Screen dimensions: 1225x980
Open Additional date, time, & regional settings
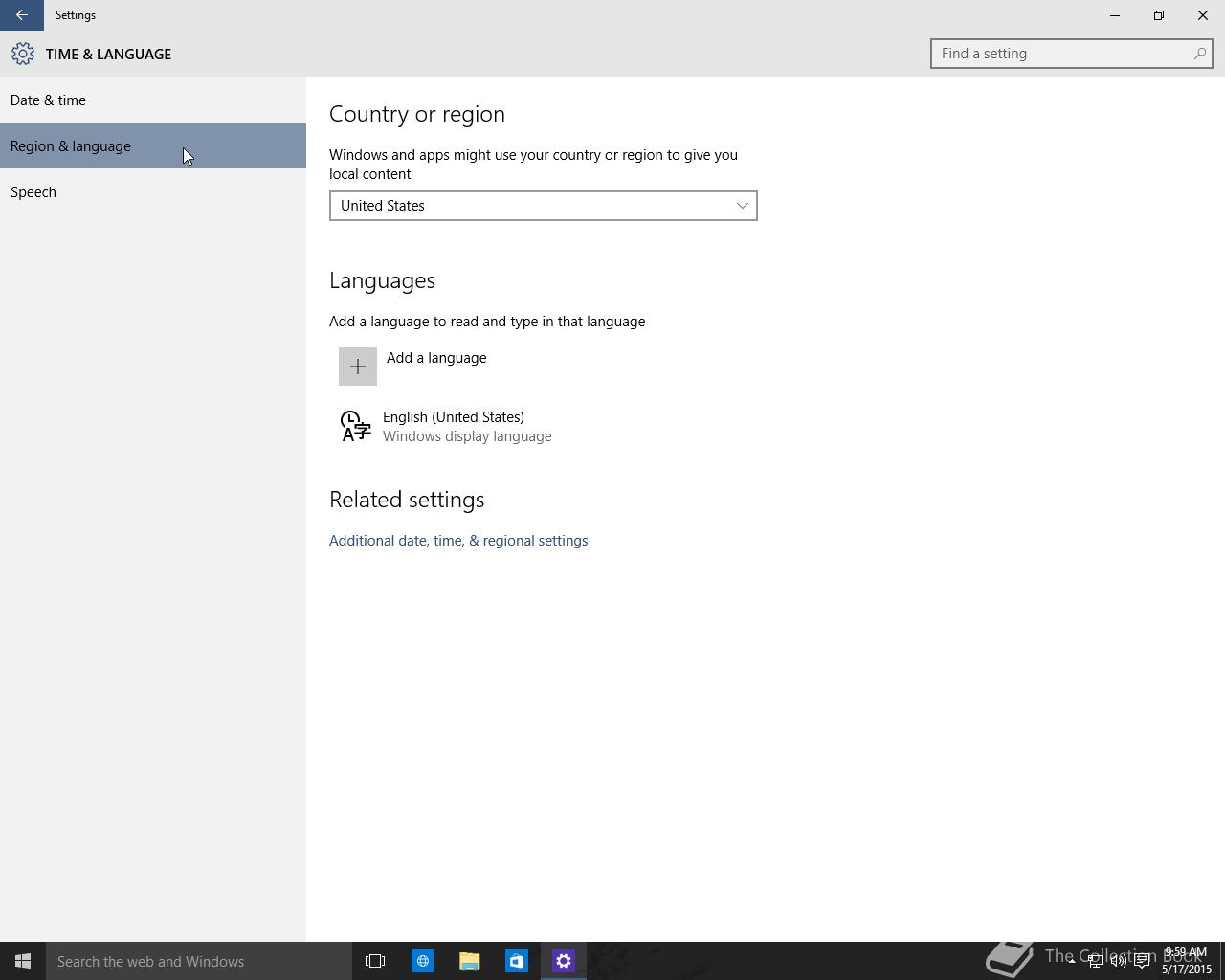pyautogui.click(x=458, y=541)
